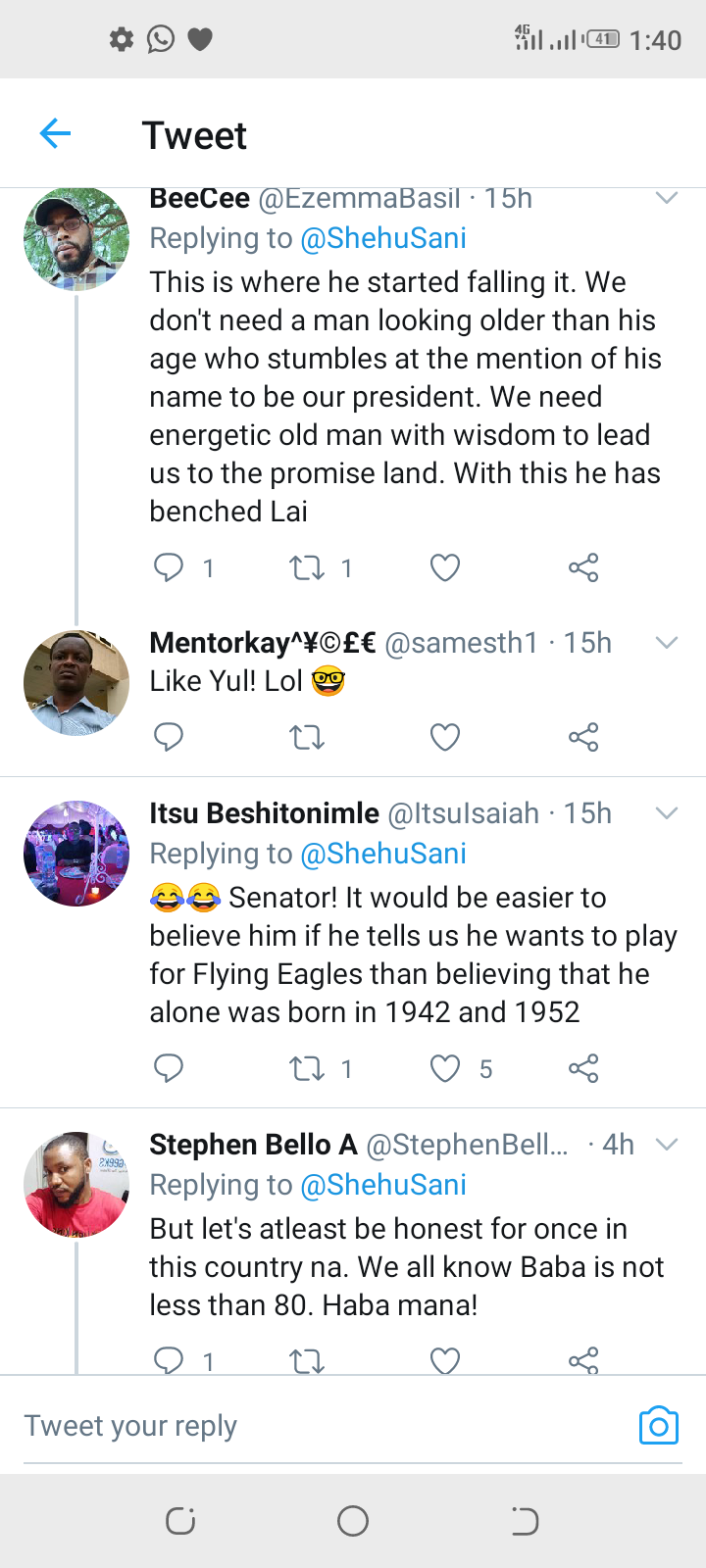Open Mentorkay's profile avatar
The height and width of the screenshot is (1568, 706).
pyautogui.click(x=76, y=682)
